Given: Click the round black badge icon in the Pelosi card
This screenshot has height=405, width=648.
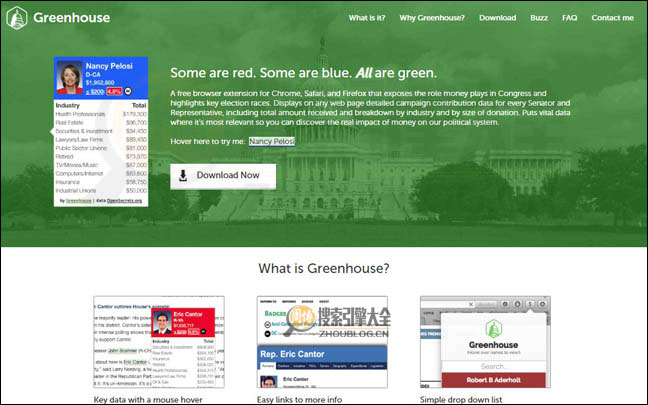Looking at the screenshot, I should (x=128, y=91).
